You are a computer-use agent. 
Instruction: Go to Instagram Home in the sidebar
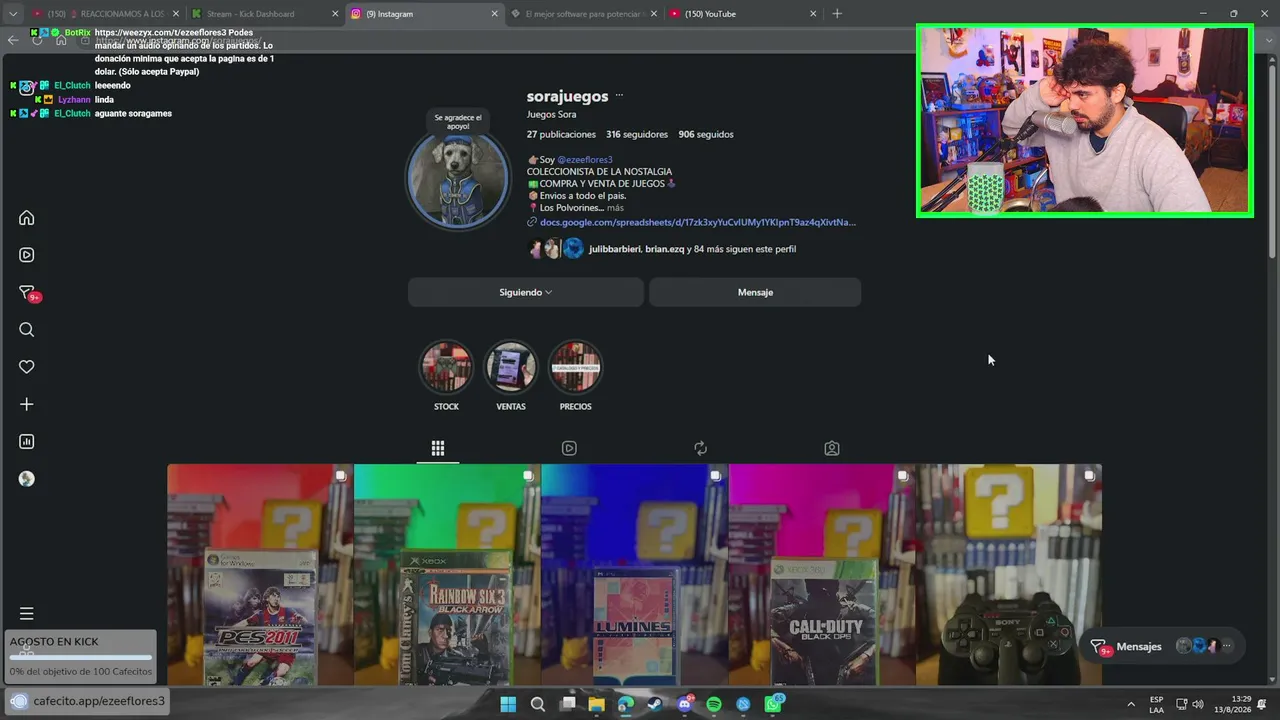[27, 218]
